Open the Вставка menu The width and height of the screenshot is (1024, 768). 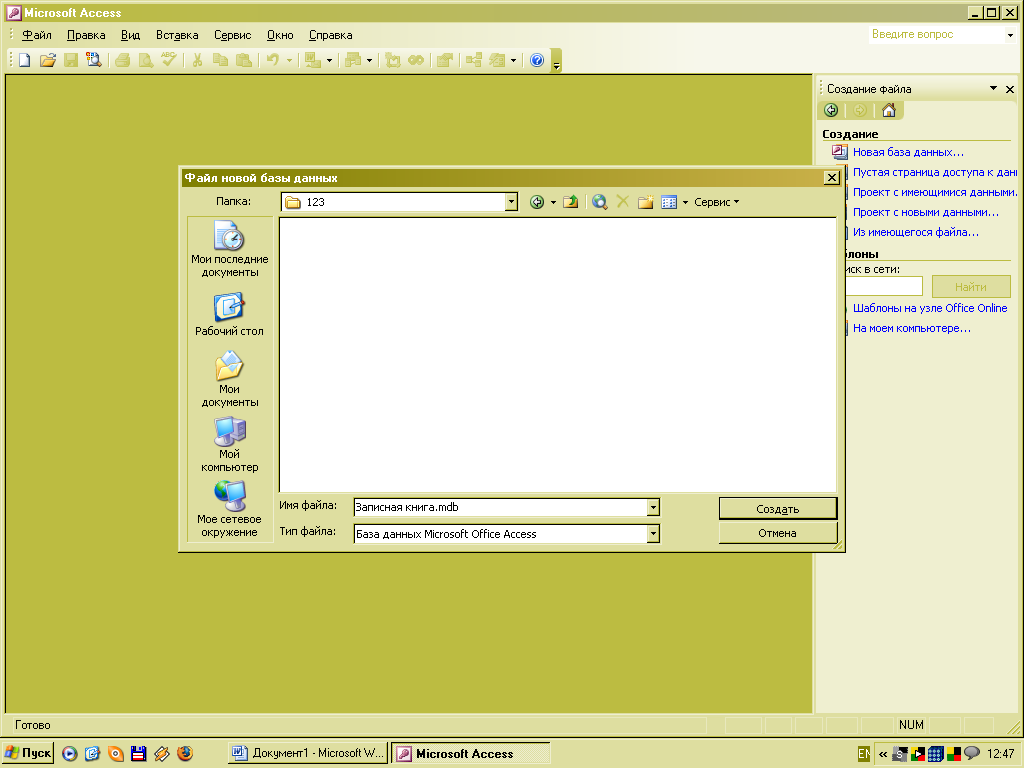(177, 35)
